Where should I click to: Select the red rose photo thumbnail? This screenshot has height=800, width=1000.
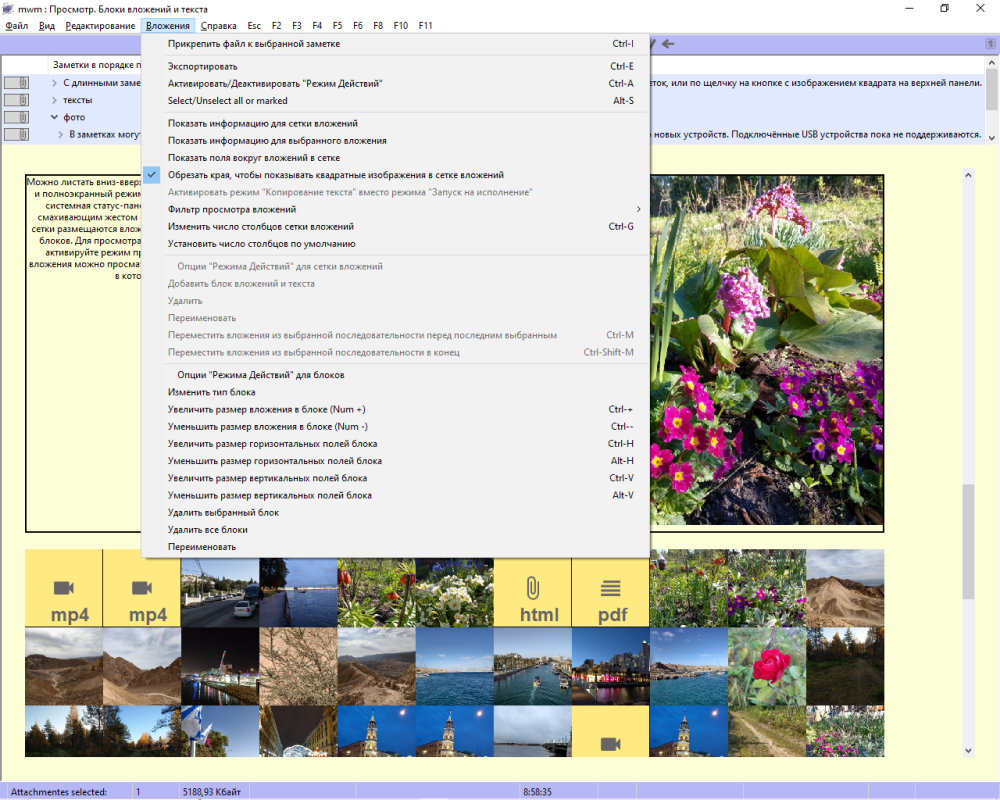766,665
